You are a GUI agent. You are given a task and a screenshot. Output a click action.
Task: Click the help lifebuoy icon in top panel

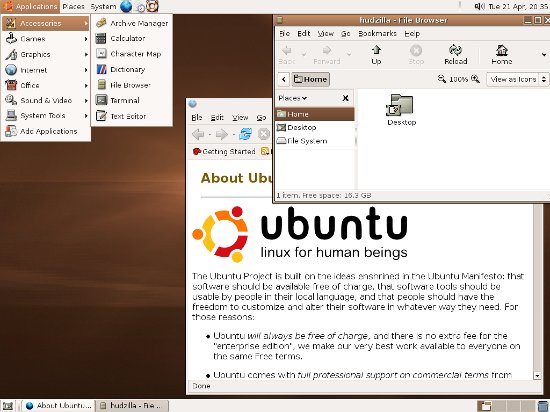152,6
